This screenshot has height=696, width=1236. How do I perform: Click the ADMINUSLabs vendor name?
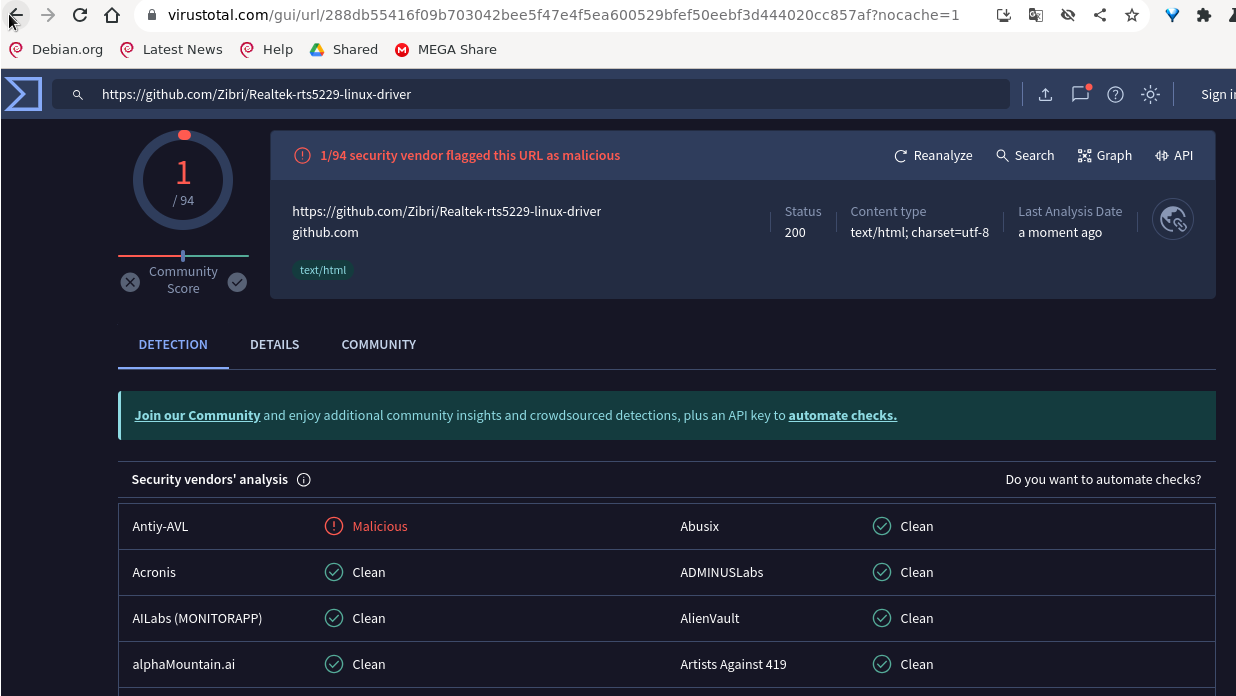pos(722,572)
